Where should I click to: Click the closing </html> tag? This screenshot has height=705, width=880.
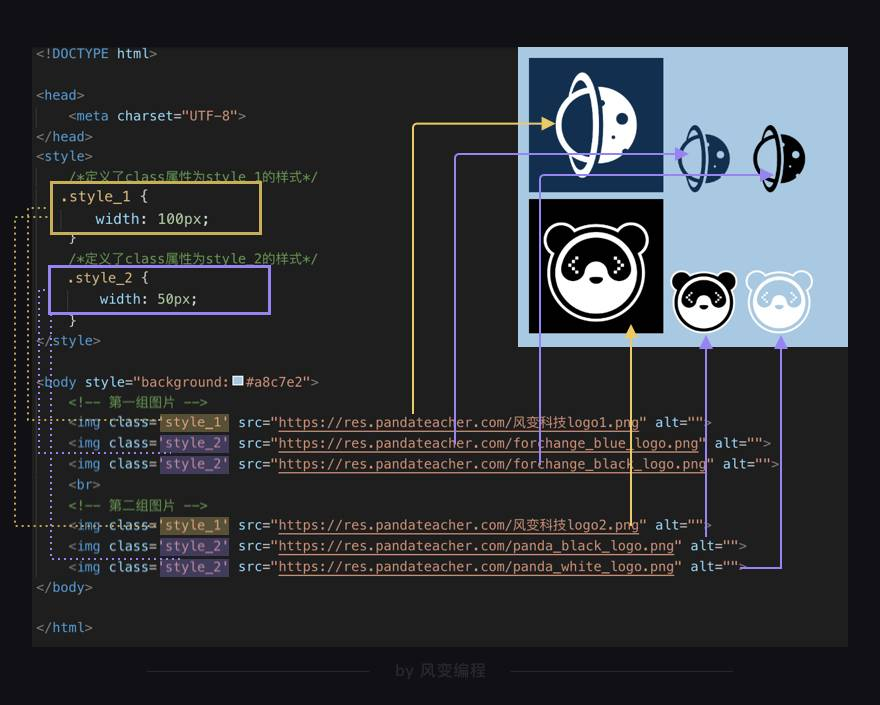pos(64,628)
